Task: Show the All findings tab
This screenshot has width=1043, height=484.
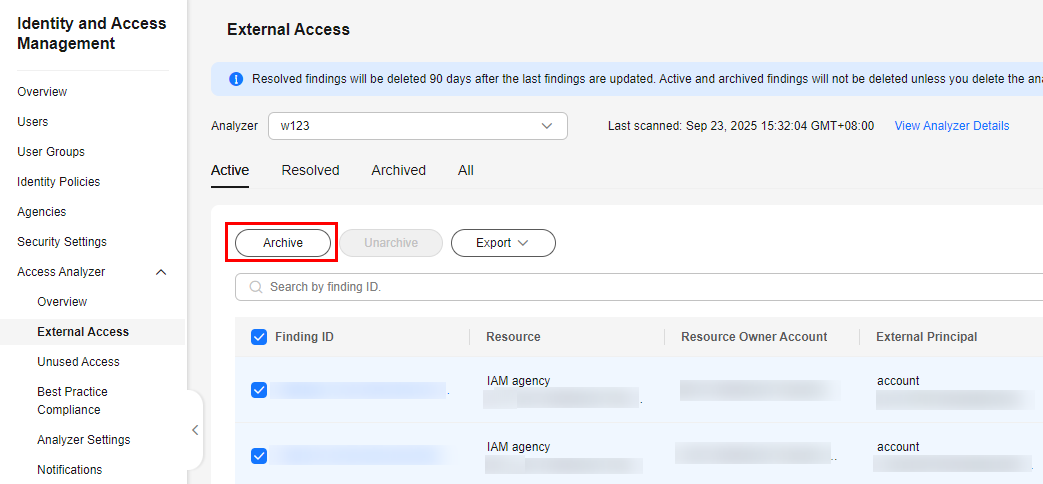Action: (466, 170)
